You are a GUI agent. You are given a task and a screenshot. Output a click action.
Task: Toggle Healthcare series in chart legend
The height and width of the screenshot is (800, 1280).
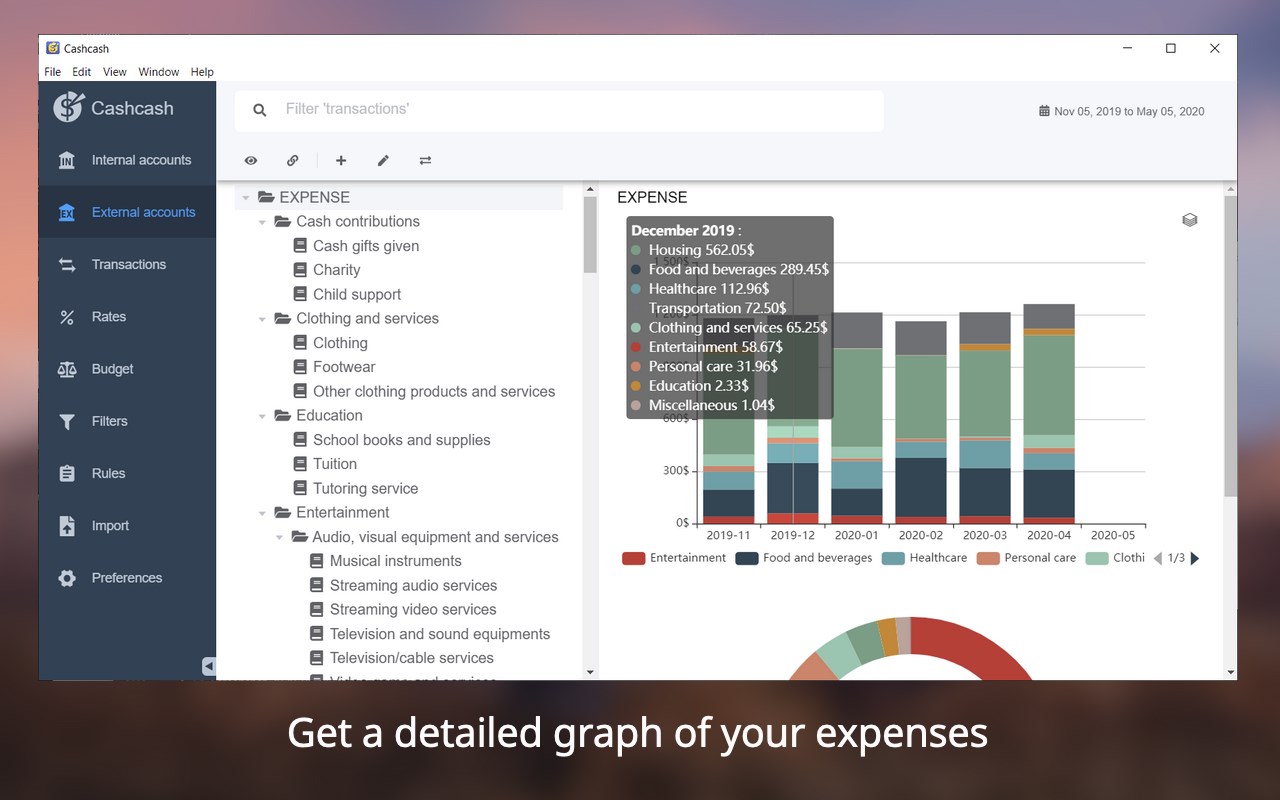coord(924,558)
